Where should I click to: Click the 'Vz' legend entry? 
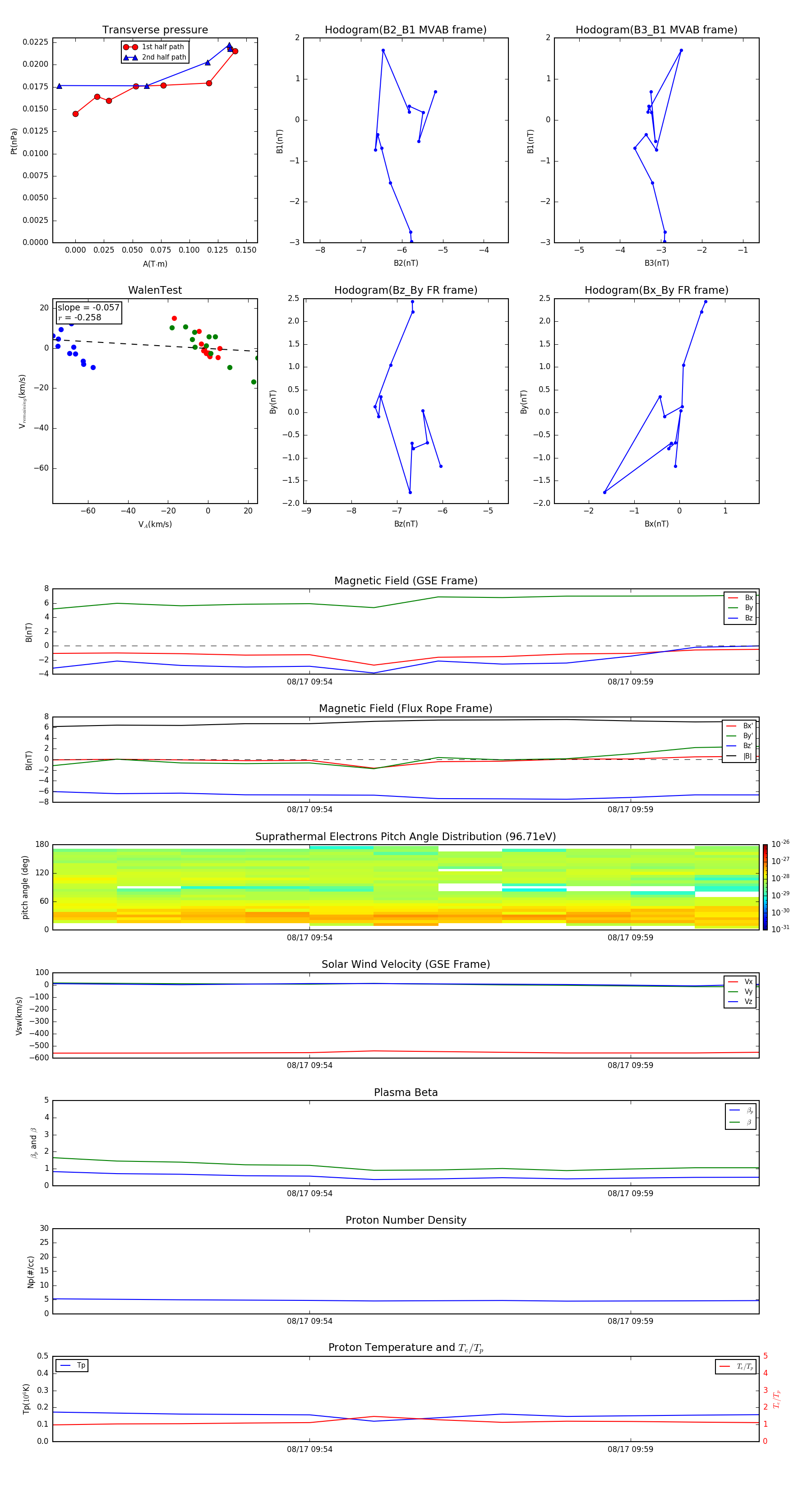740,1002
